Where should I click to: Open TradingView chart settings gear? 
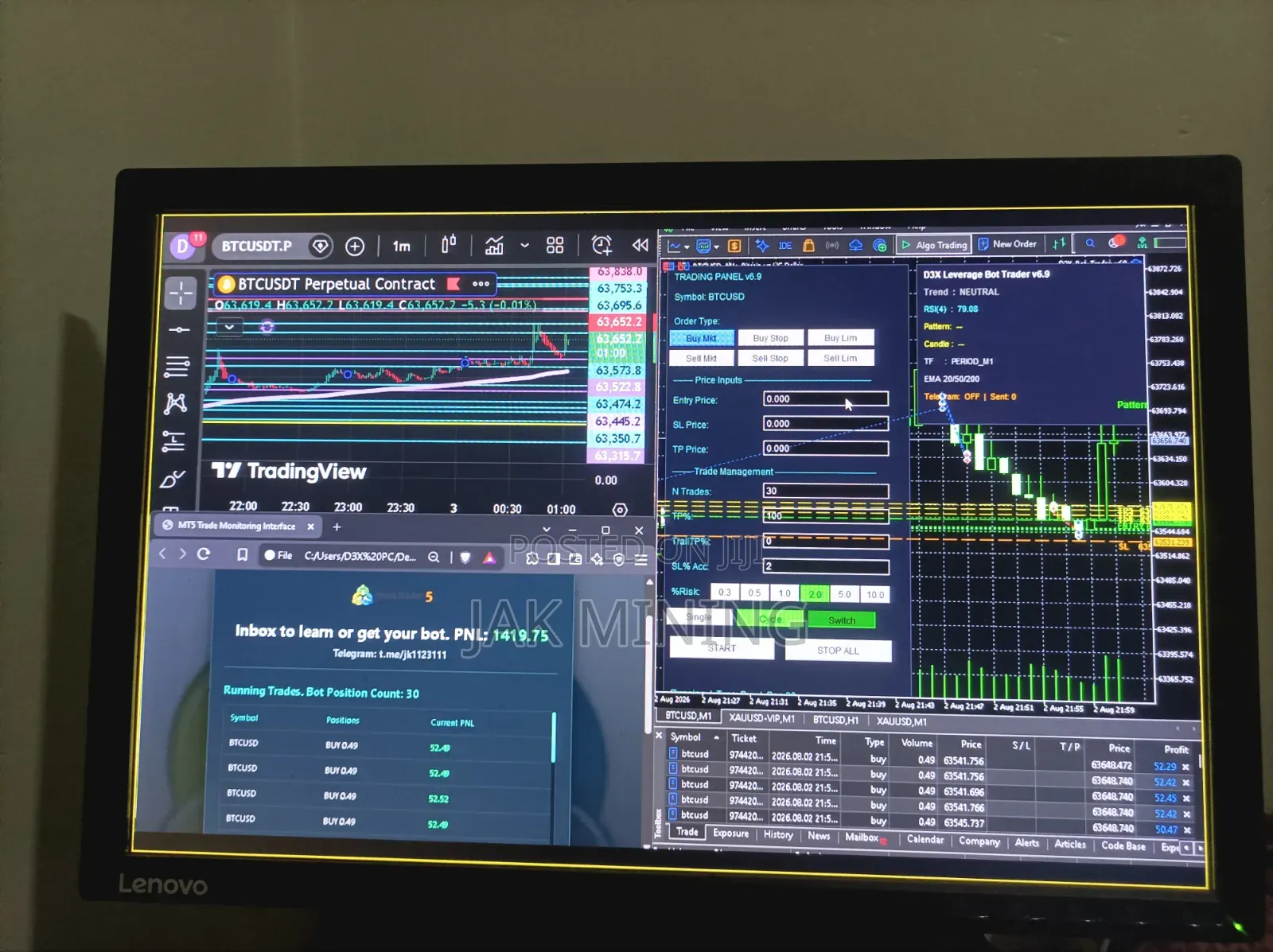(x=620, y=510)
